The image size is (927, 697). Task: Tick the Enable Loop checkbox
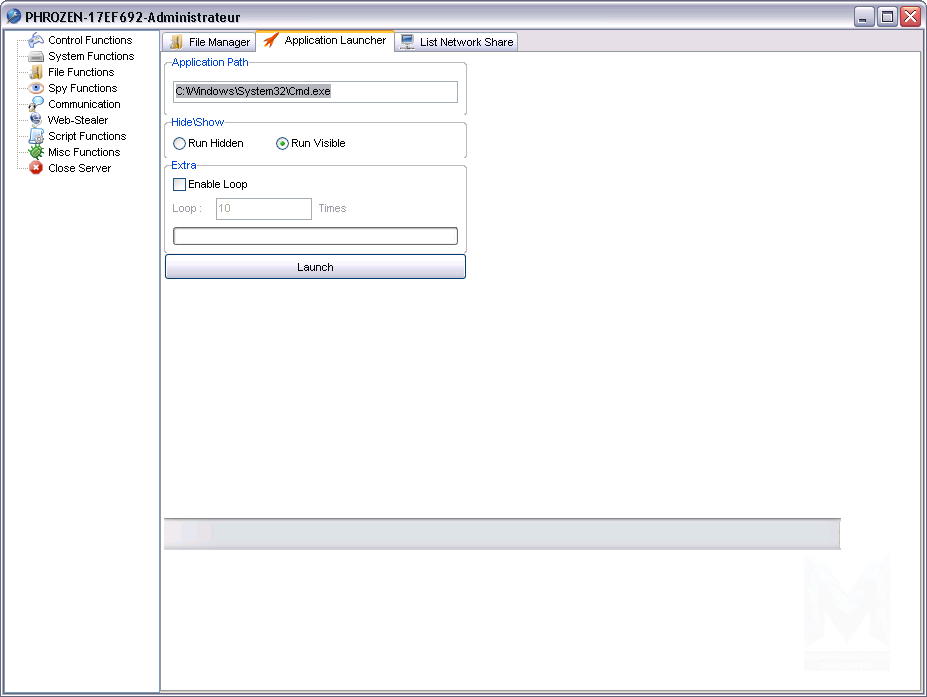coord(180,185)
